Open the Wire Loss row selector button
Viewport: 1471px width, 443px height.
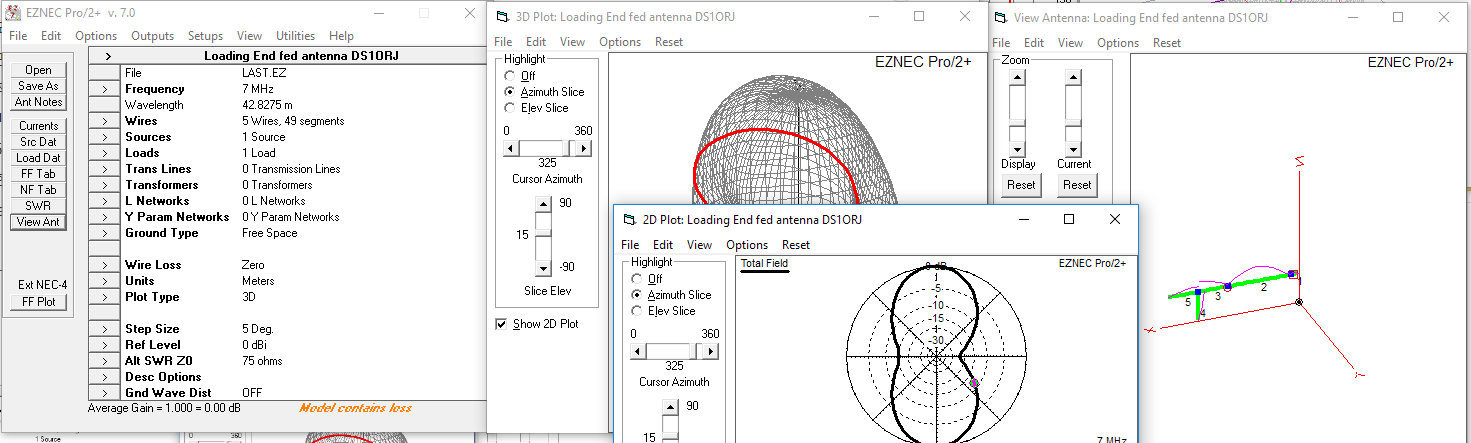104,265
